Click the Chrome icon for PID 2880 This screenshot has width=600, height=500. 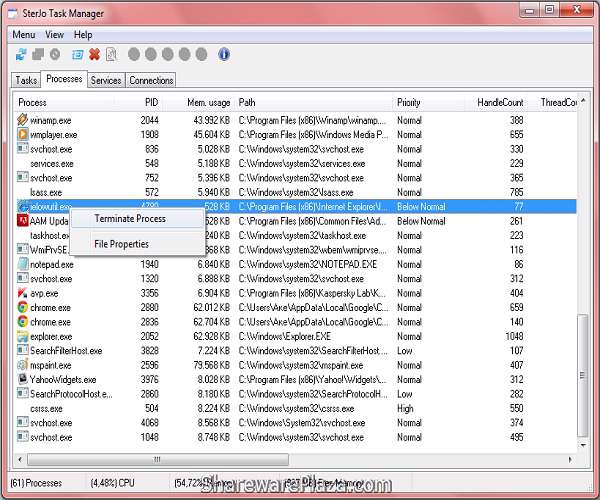(23, 307)
